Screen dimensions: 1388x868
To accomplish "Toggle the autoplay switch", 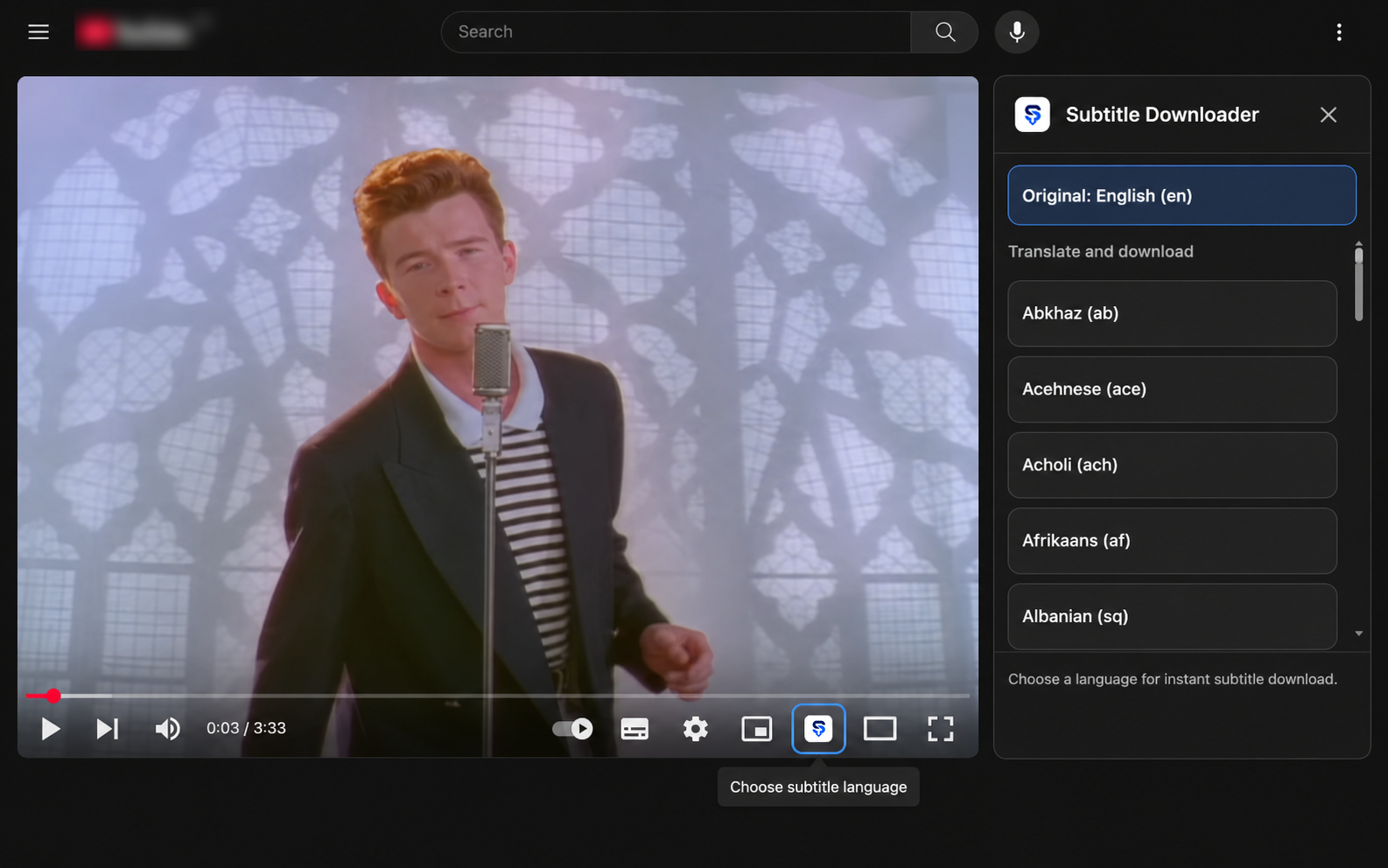I will [572, 729].
